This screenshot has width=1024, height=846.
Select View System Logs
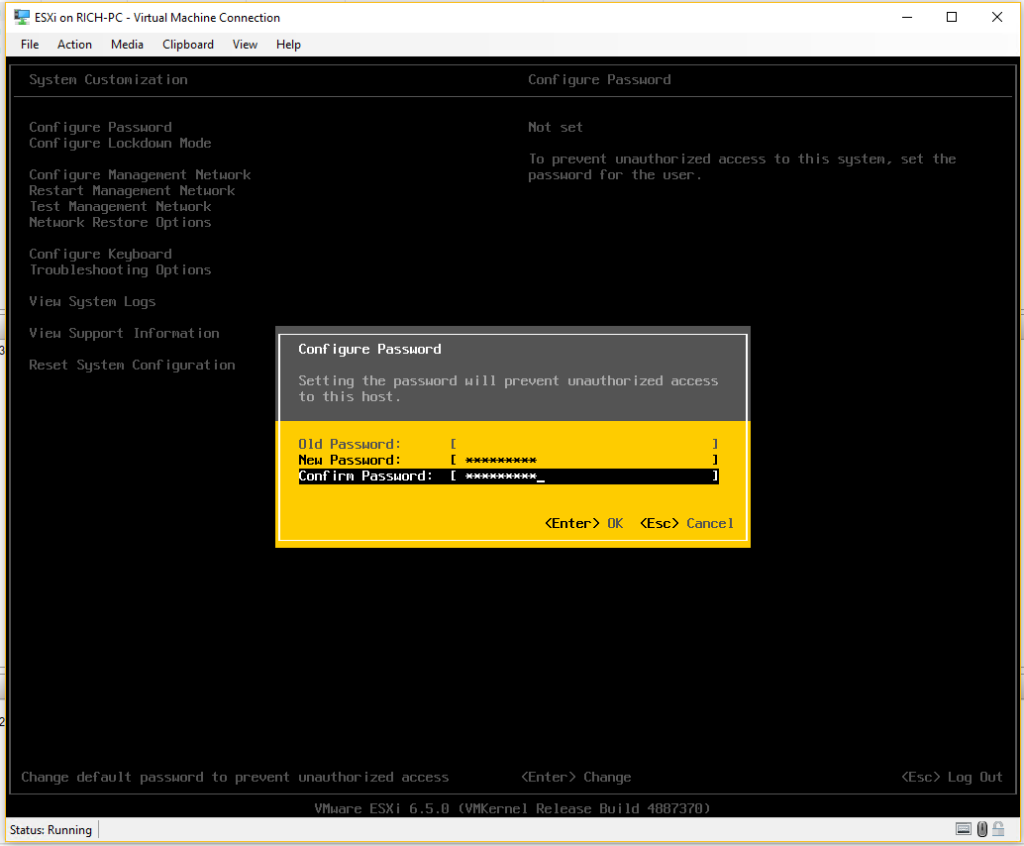click(92, 302)
